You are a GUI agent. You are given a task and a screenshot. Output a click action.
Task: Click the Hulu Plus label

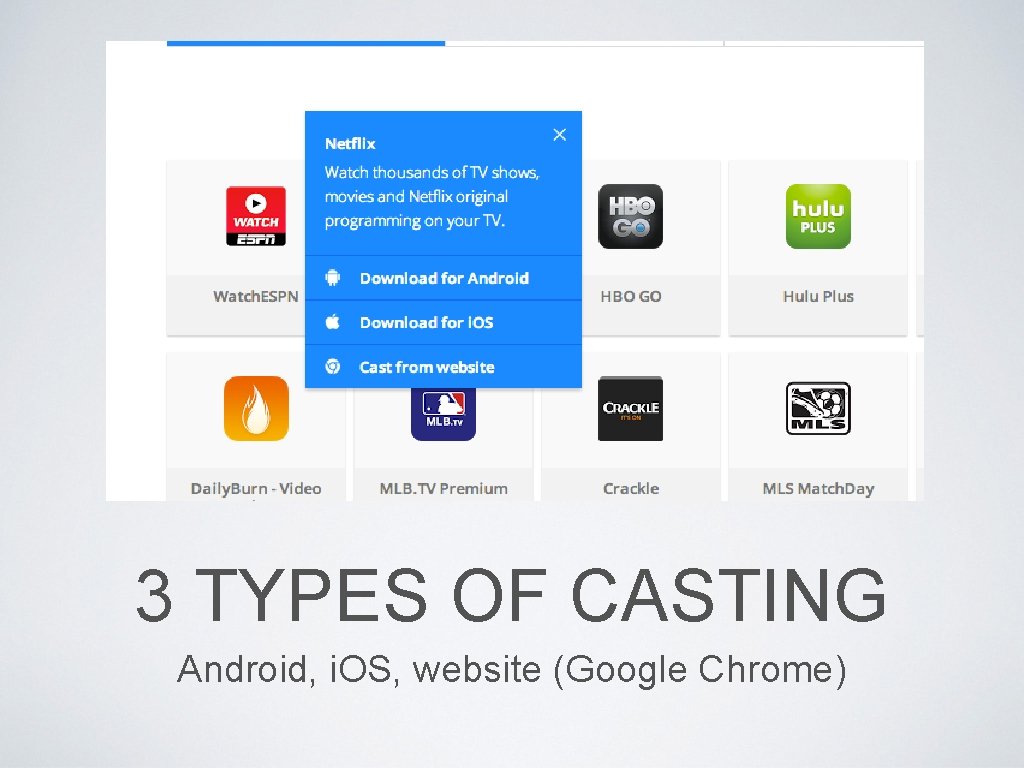click(x=818, y=296)
